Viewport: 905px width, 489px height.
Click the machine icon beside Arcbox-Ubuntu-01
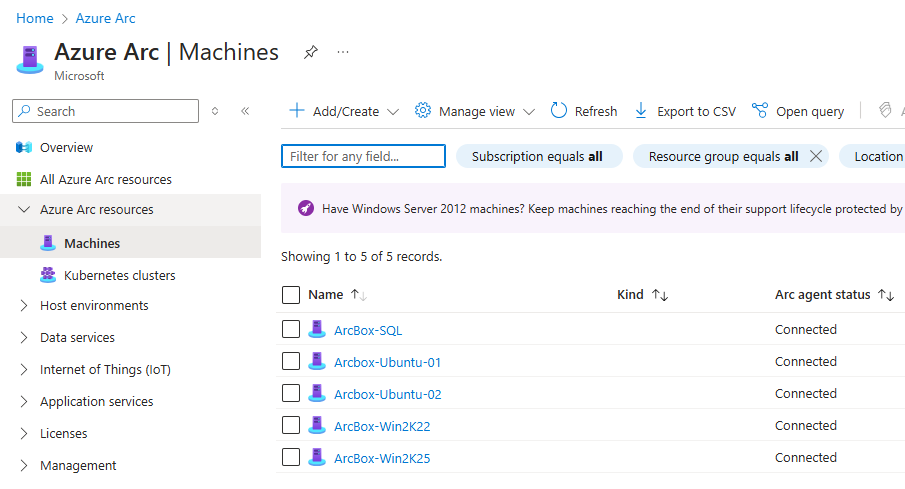pos(317,361)
